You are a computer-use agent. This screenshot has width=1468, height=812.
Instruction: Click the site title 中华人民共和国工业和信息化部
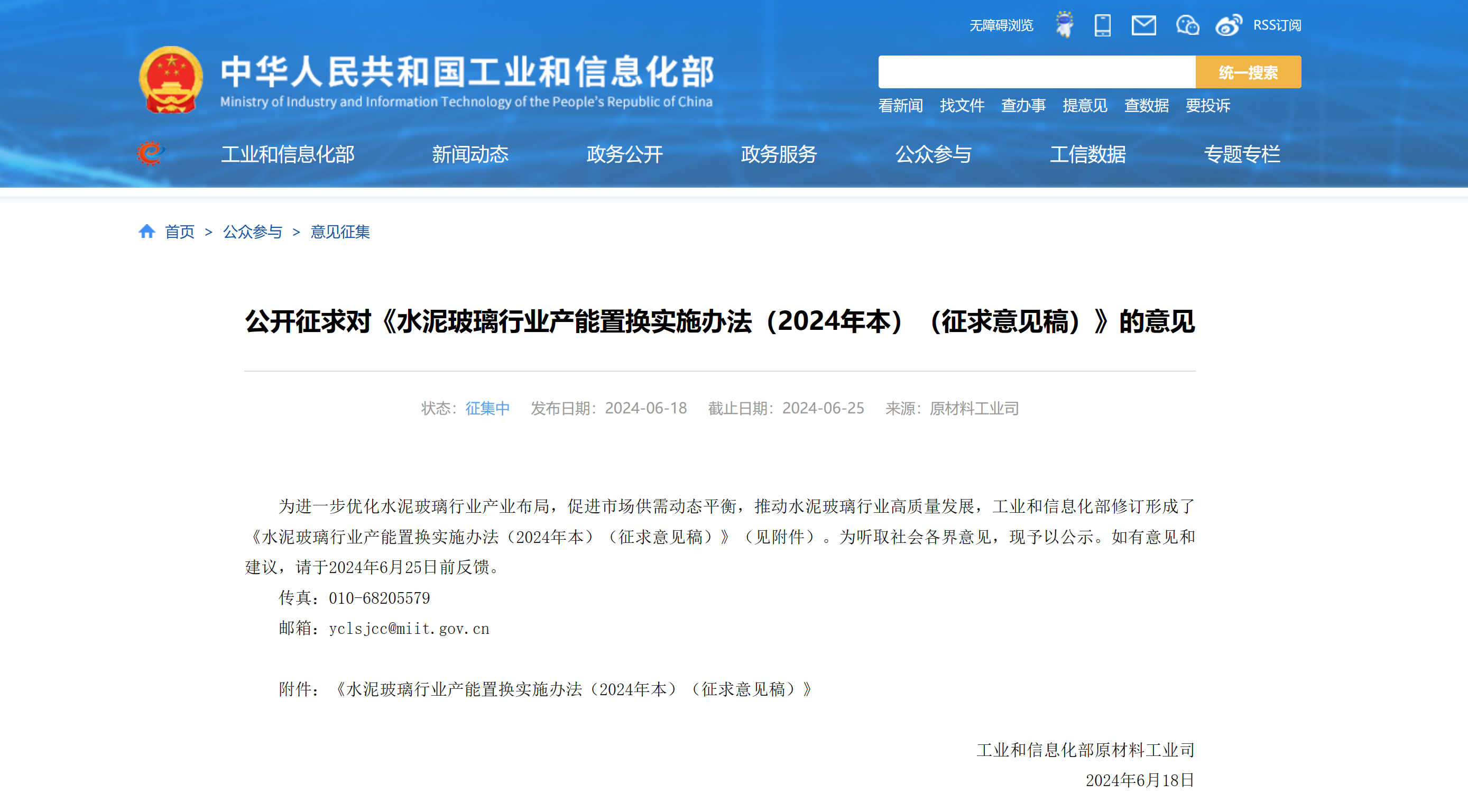point(467,71)
